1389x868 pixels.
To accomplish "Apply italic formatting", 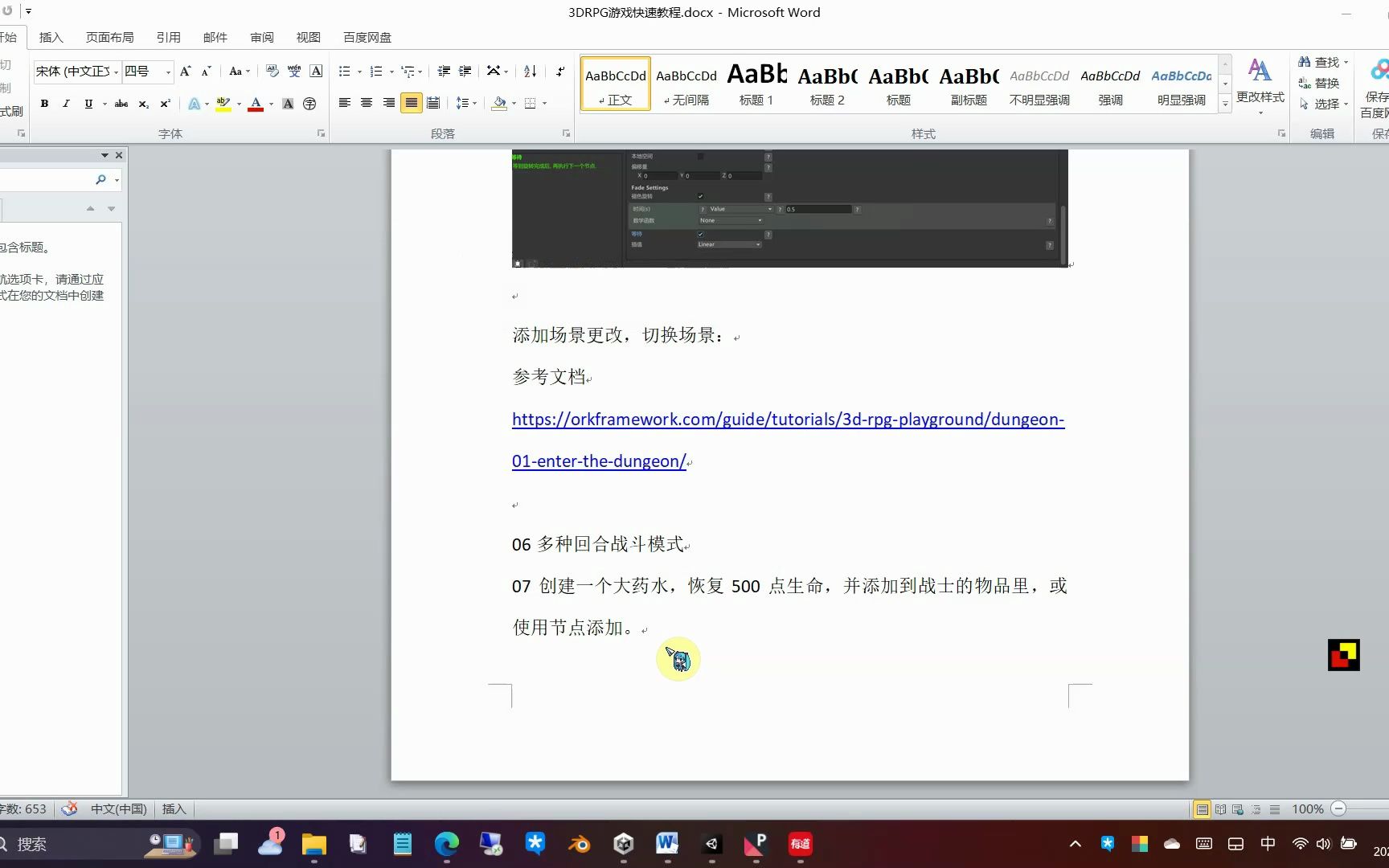I will 66,103.
